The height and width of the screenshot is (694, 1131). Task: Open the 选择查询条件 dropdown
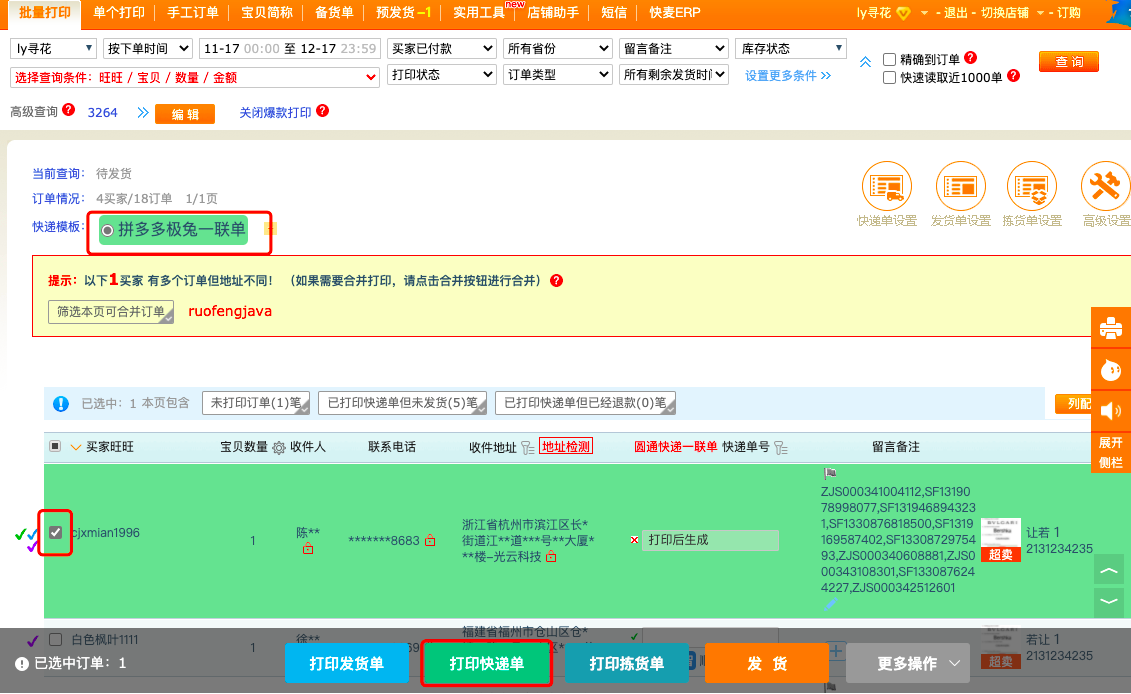[195, 77]
